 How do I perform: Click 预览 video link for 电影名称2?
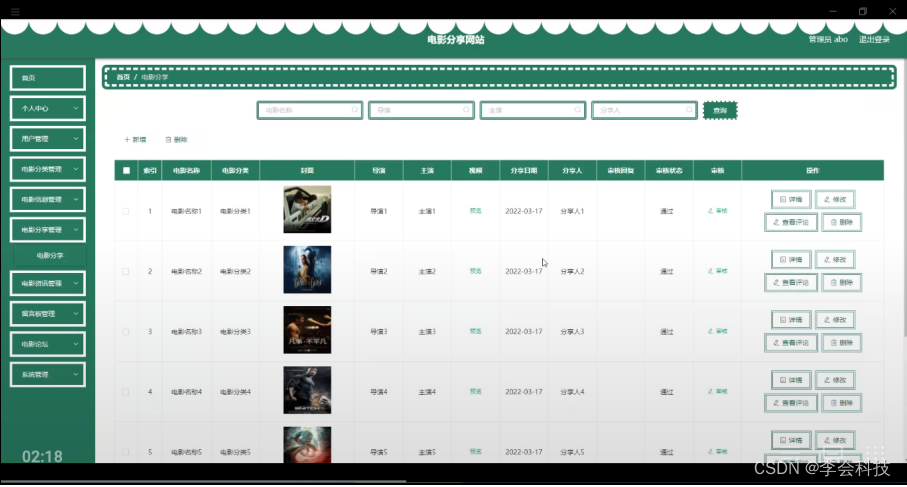pos(475,271)
